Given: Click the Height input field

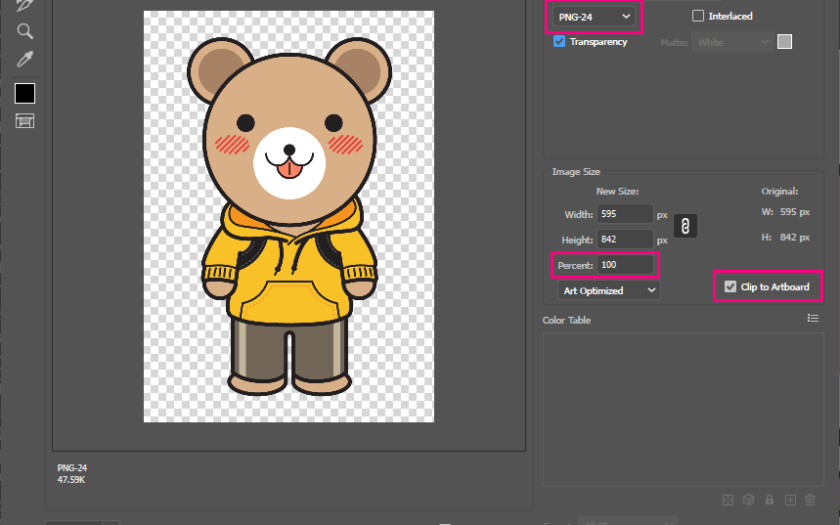Looking at the screenshot, I should (x=624, y=240).
